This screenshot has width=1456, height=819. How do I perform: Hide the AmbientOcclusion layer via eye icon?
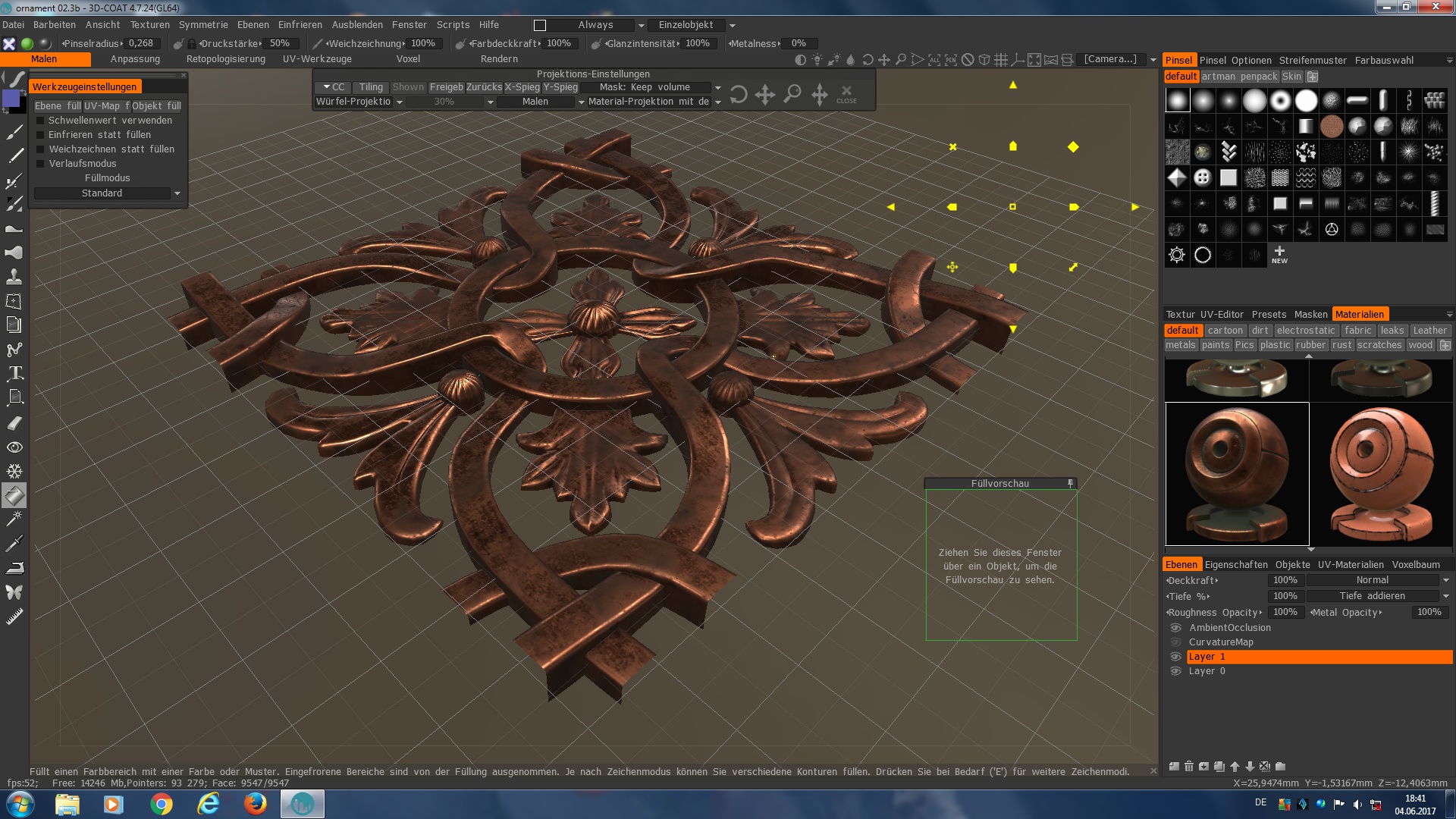(x=1175, y=628)
